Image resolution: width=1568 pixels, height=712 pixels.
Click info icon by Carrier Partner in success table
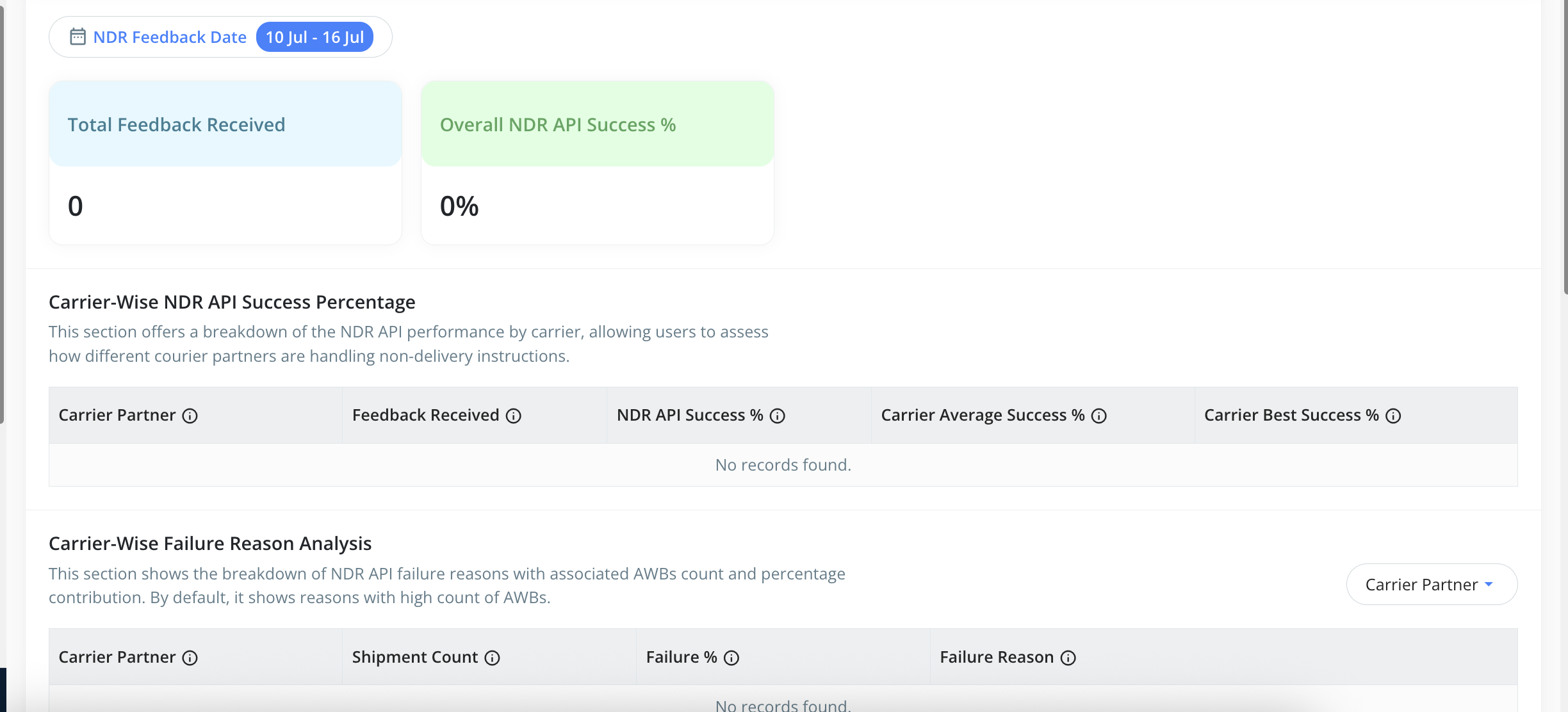pos(190,416)
